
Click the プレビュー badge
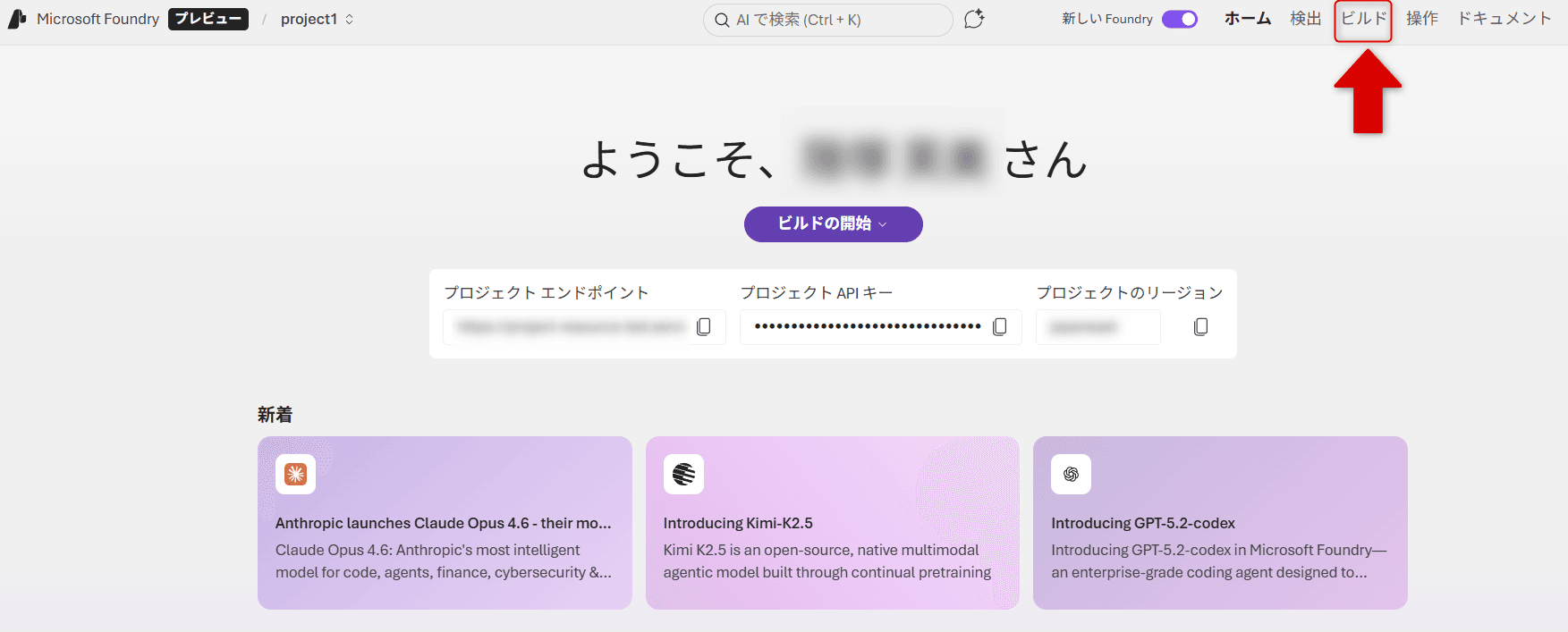click(x=208, y=19)
